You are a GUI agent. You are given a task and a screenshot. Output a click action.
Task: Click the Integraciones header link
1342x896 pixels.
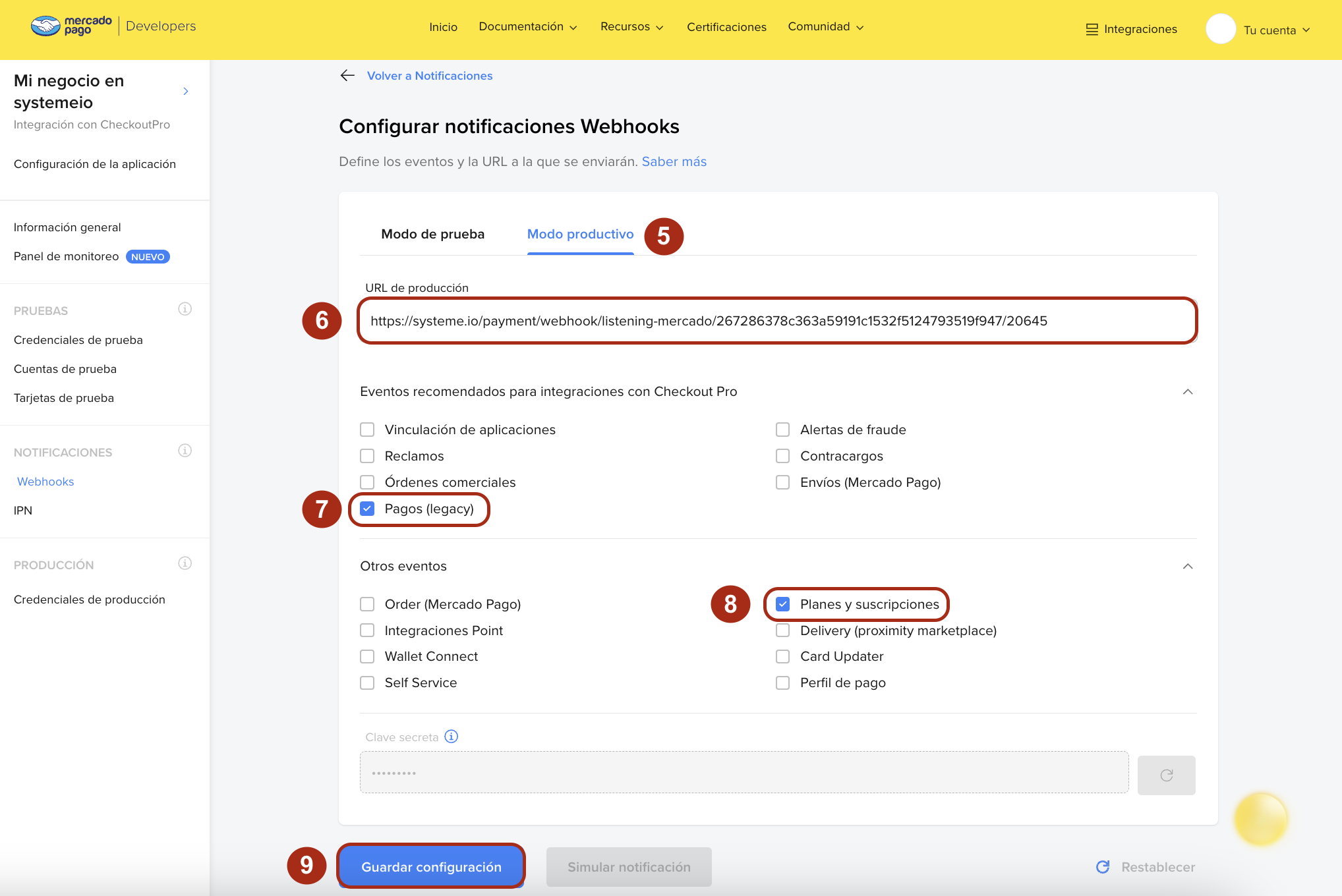point(1140,30)
